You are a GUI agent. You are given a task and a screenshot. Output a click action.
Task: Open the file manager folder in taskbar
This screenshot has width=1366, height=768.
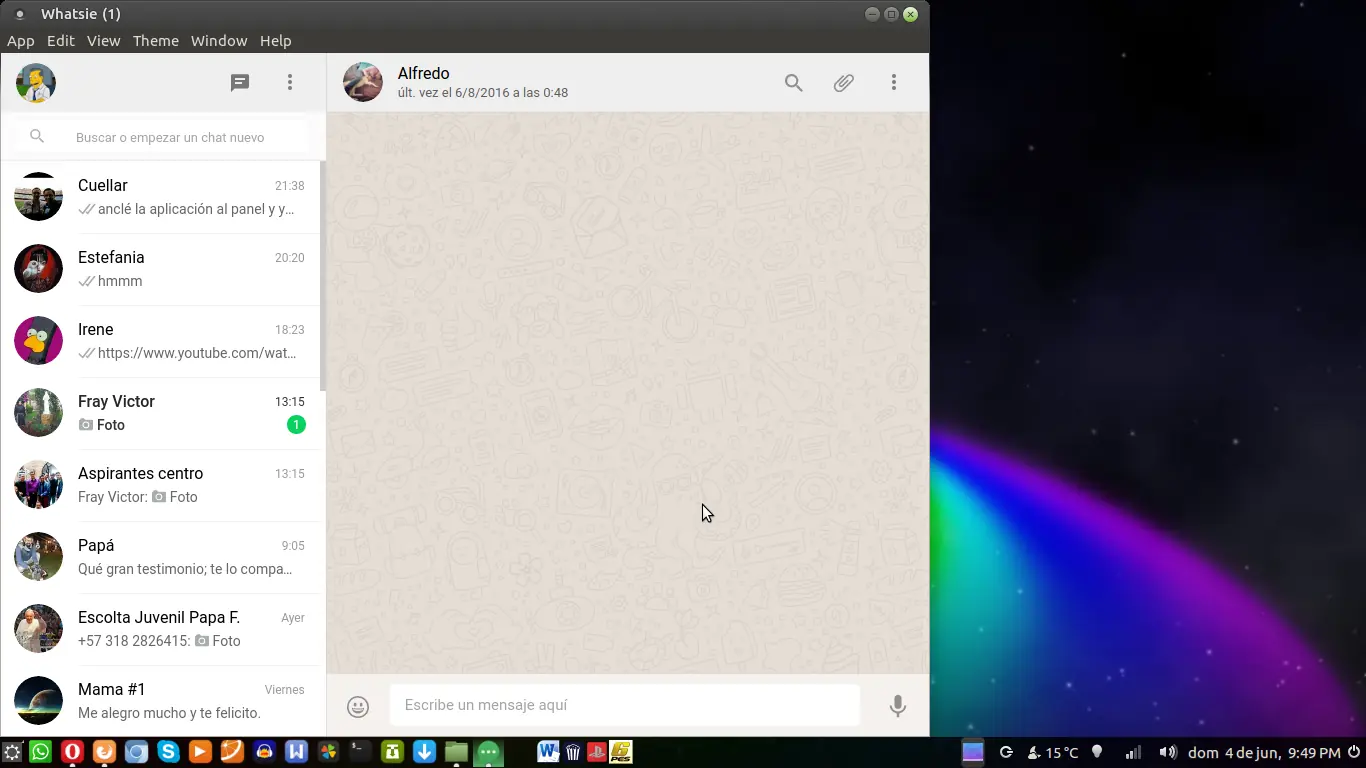pyautogui.click(x=456, y=752)
